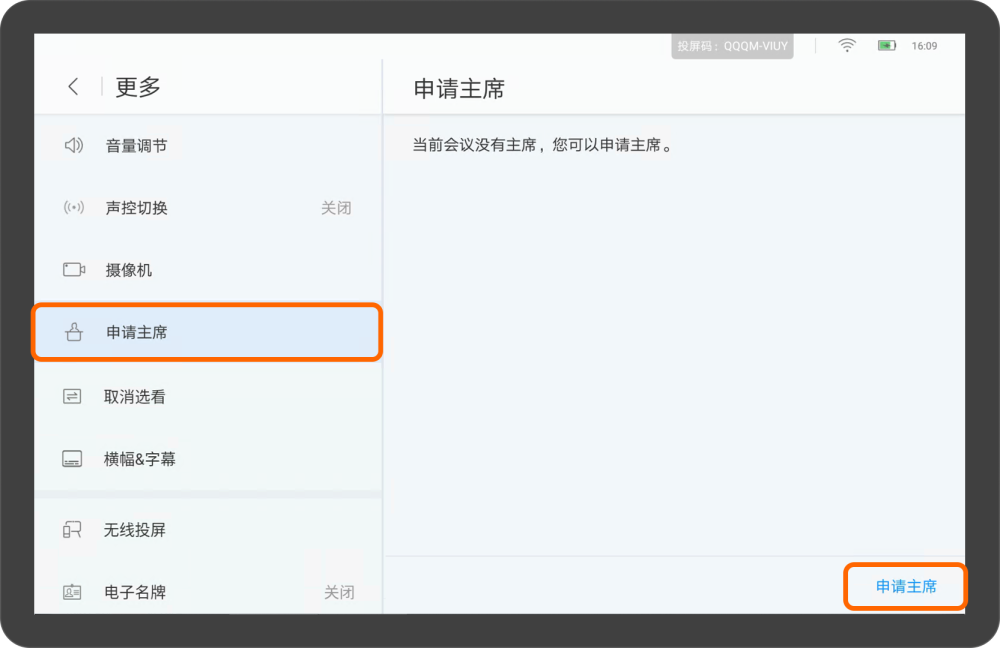1000x648 pixels.
Task: Click the battery indicator in the status bar
Action: 885,45
